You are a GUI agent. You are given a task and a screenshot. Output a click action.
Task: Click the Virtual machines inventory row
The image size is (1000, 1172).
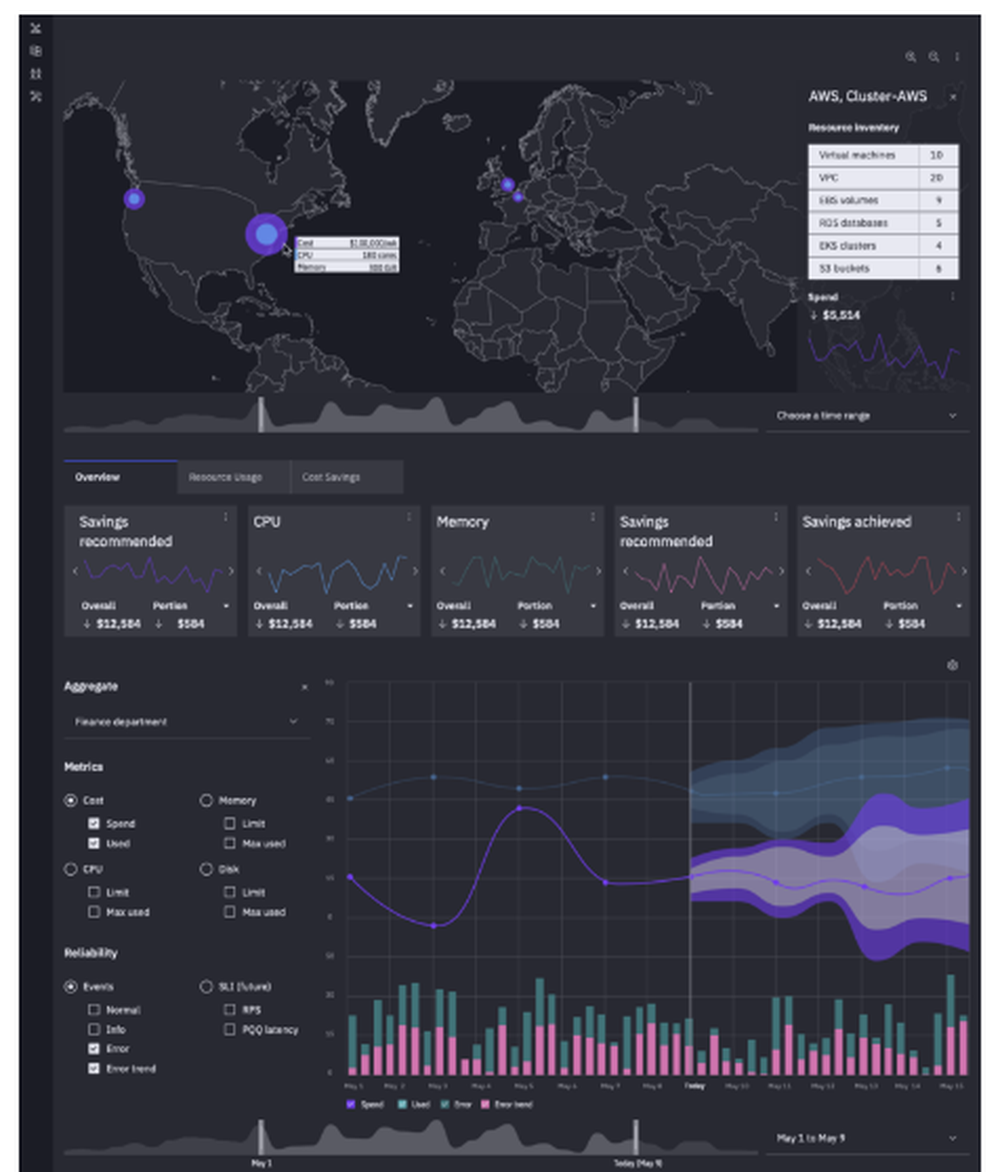tap(883, 155)
